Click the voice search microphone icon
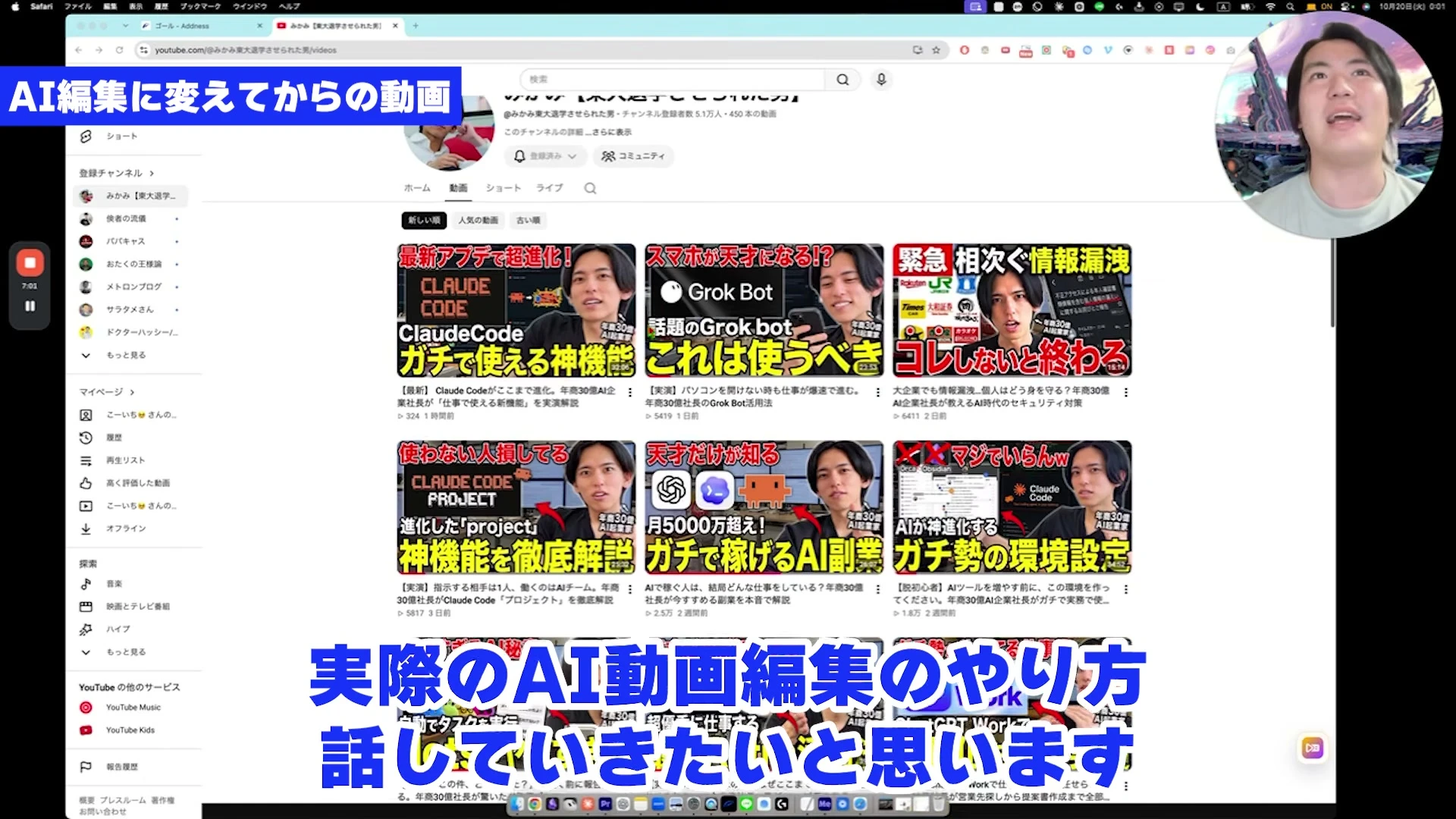1456x819 pixels. pyautogui.click(x=881, y=80)
